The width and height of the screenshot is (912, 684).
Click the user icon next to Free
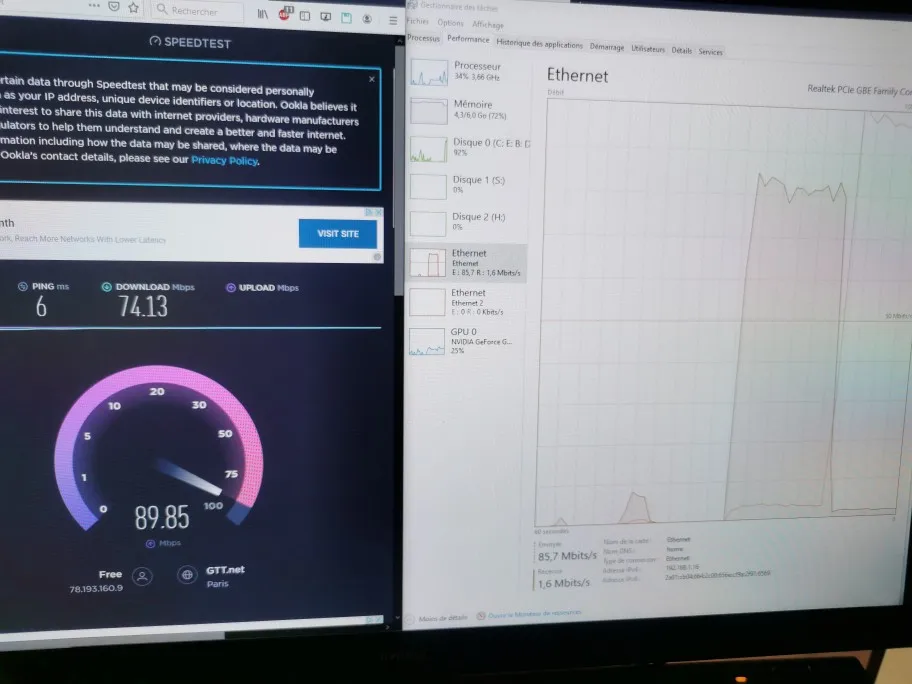142,576
